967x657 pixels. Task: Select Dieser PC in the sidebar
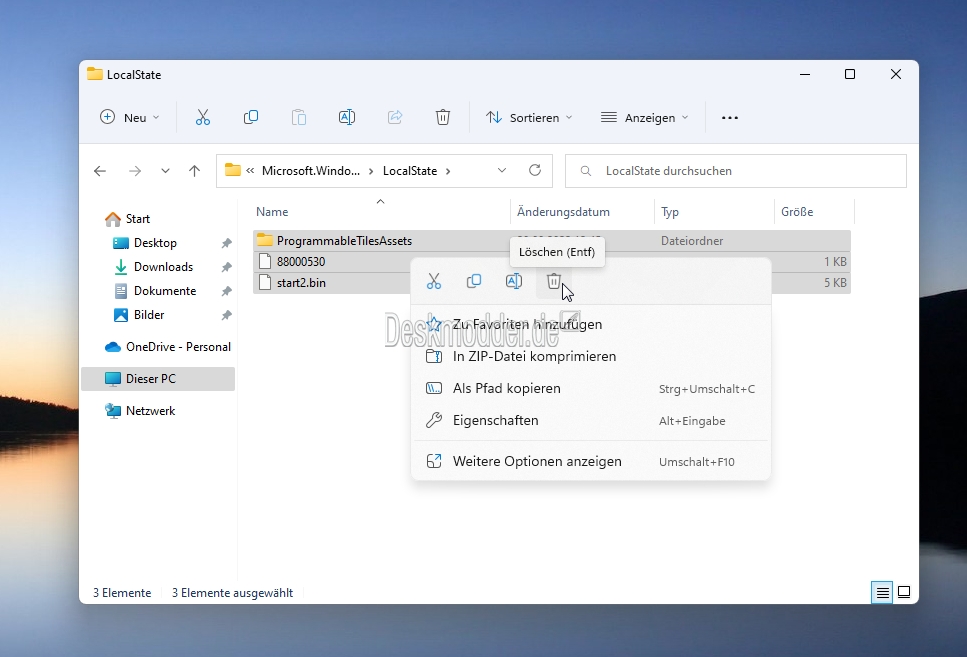click(158, 379)
